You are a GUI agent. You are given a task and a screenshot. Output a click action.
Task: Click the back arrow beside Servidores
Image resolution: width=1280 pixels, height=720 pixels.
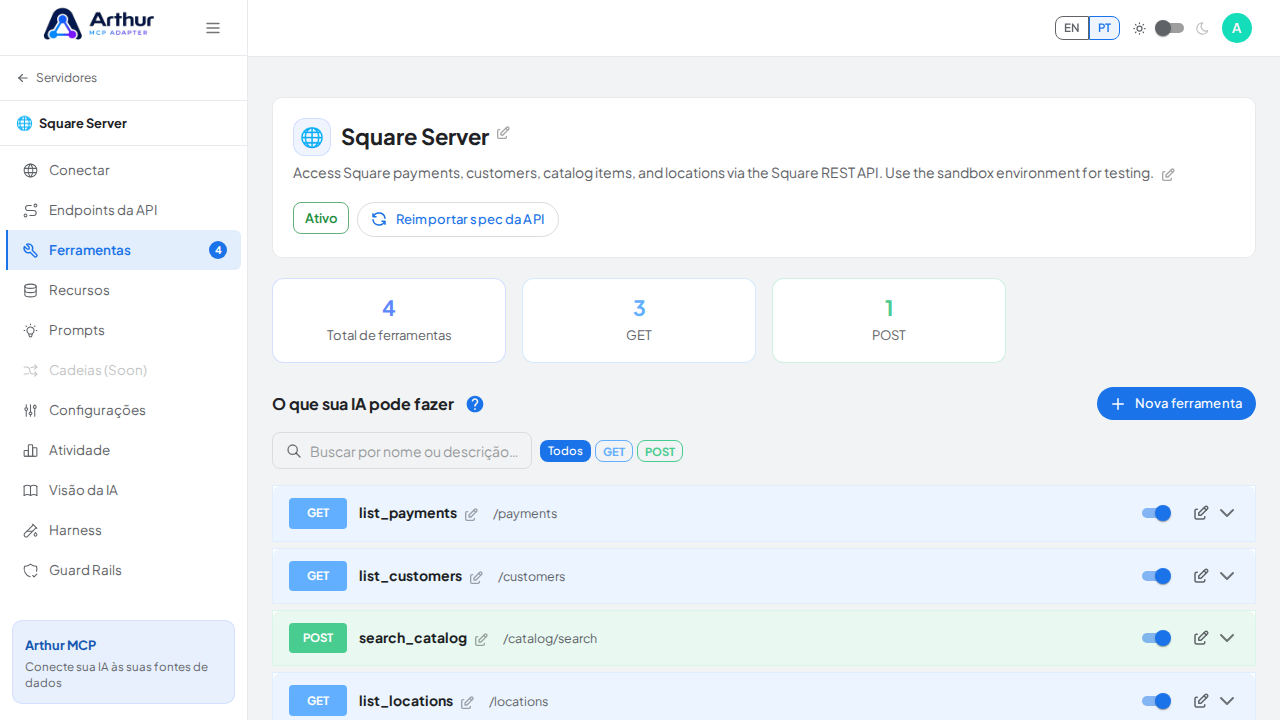point(23,78)
